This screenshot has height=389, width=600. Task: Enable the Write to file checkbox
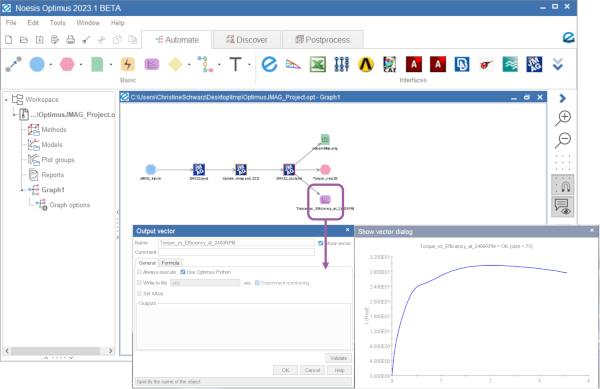pyautogui.click(x=139, y=283)
